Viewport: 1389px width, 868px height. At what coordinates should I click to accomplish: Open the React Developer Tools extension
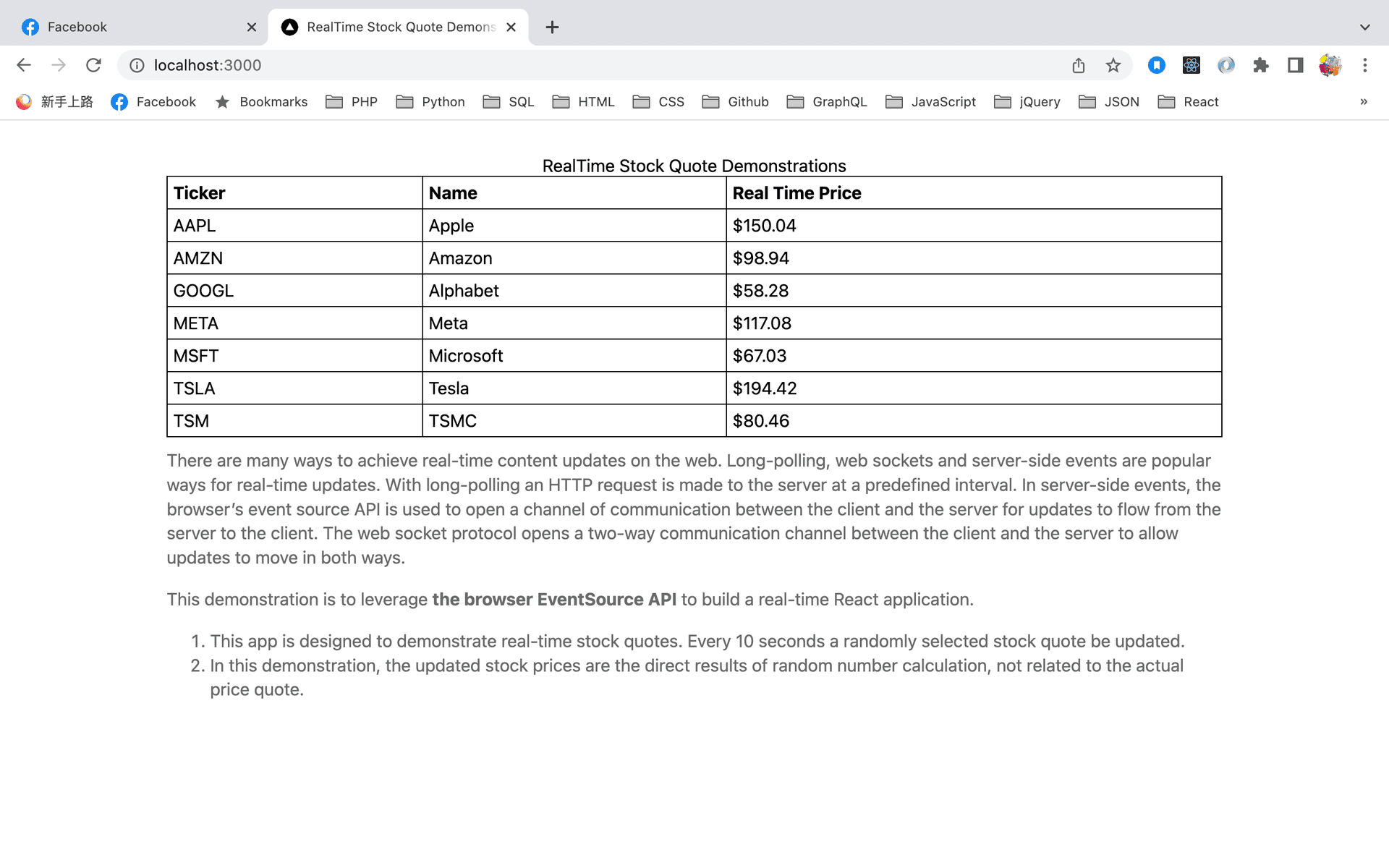[1192, 65]
